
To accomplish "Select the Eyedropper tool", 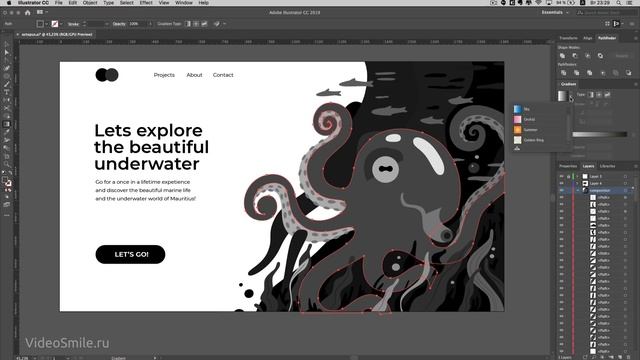I will coord(7,132).
